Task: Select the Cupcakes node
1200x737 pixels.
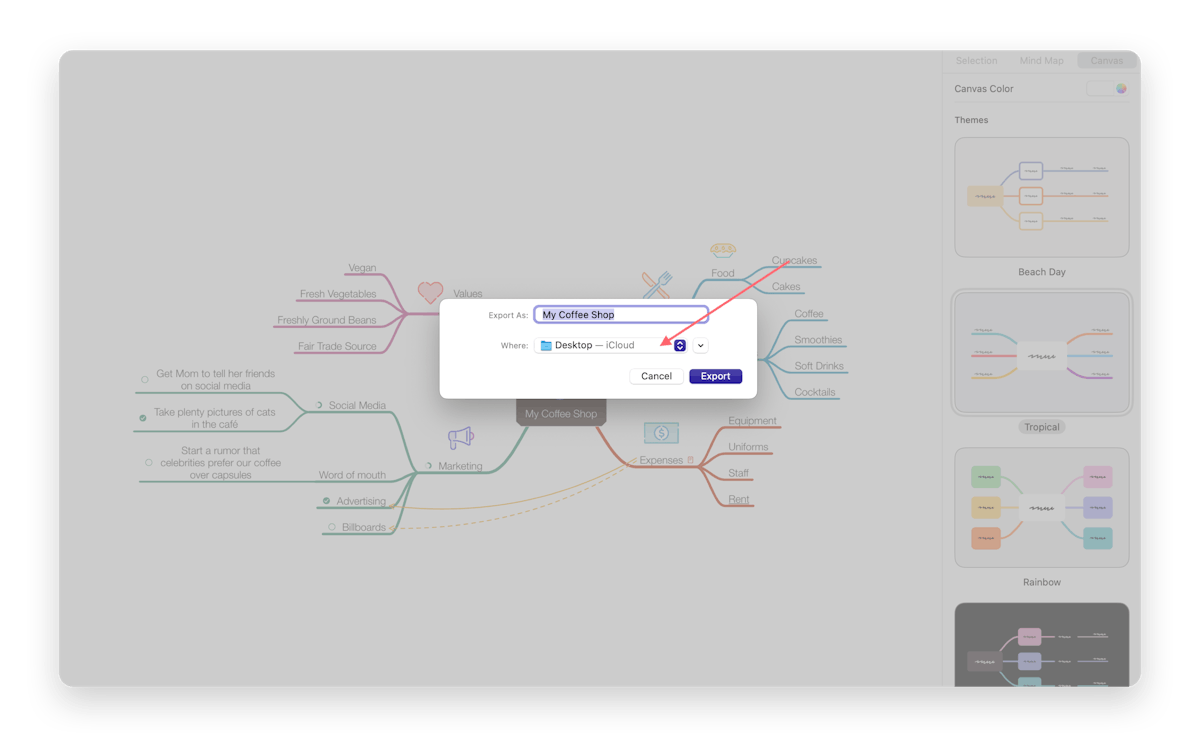Action: click(x=794, y=260)
